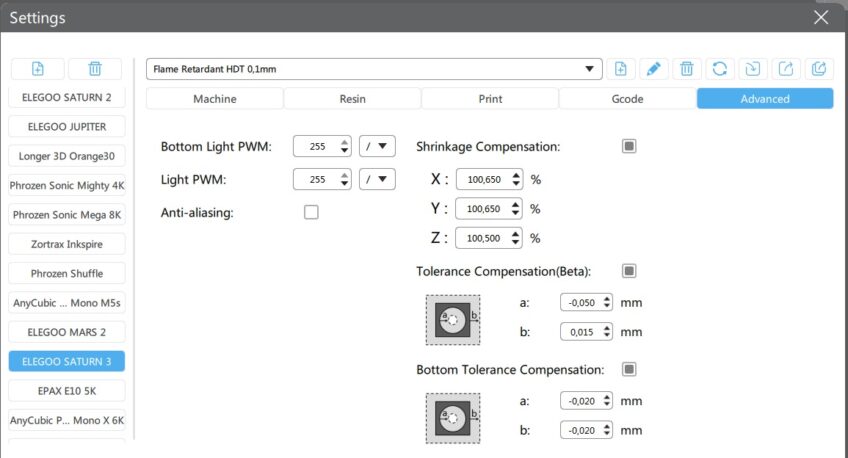848x458 pixels.
Task: Add a new printer in the sidebar
Action: pos(38,69)
